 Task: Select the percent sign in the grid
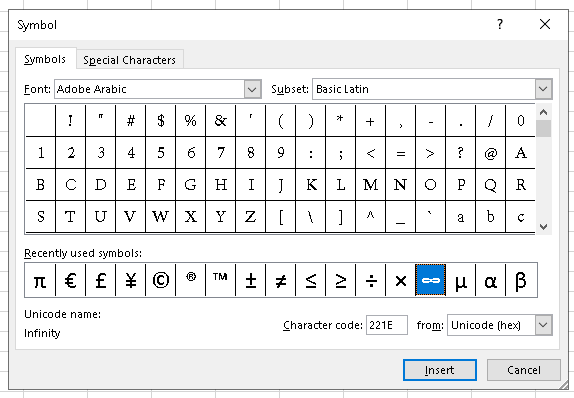pos(190,120)
